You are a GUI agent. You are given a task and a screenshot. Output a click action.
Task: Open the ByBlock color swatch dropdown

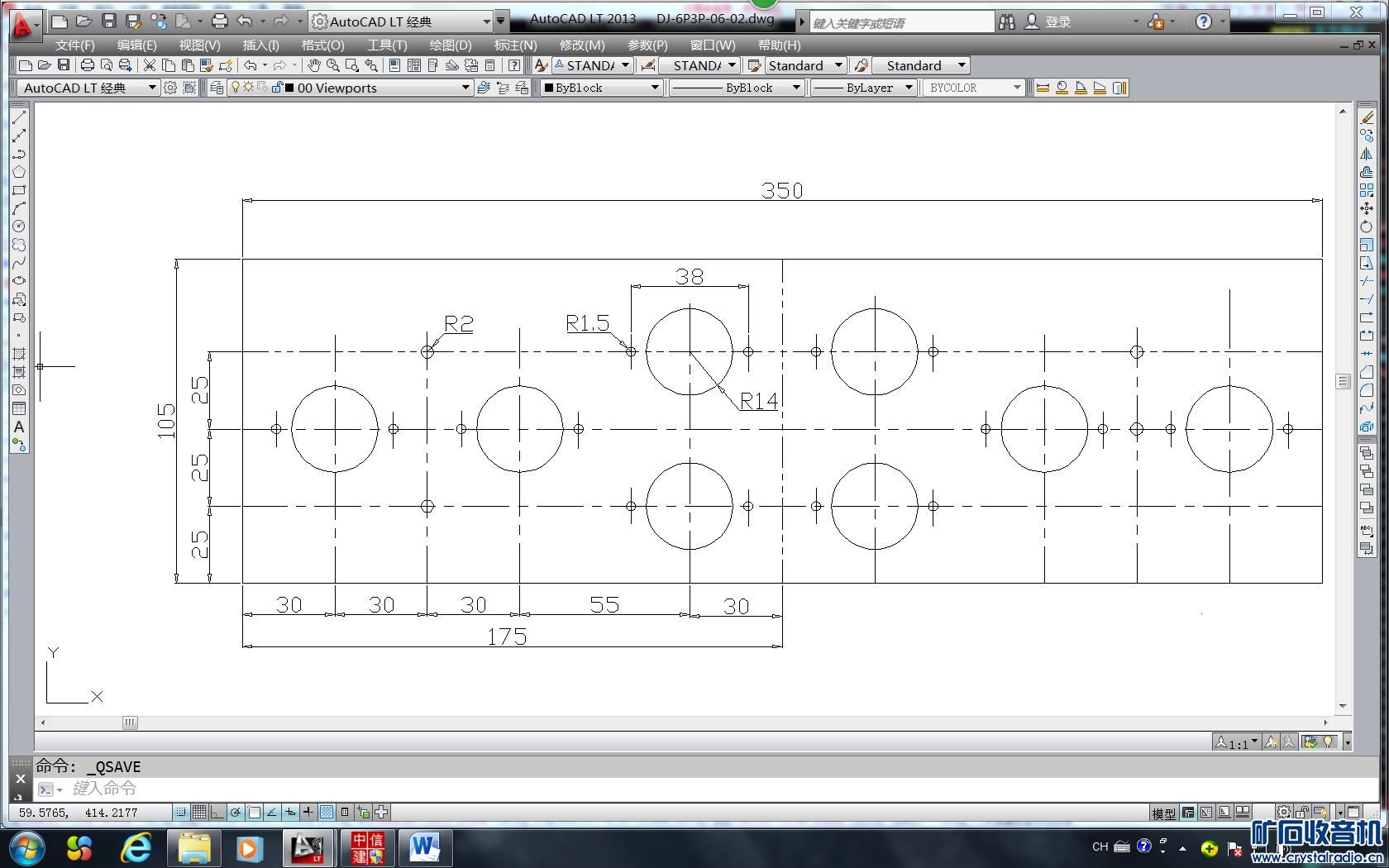pyautogui.click(x=601, y=88)
